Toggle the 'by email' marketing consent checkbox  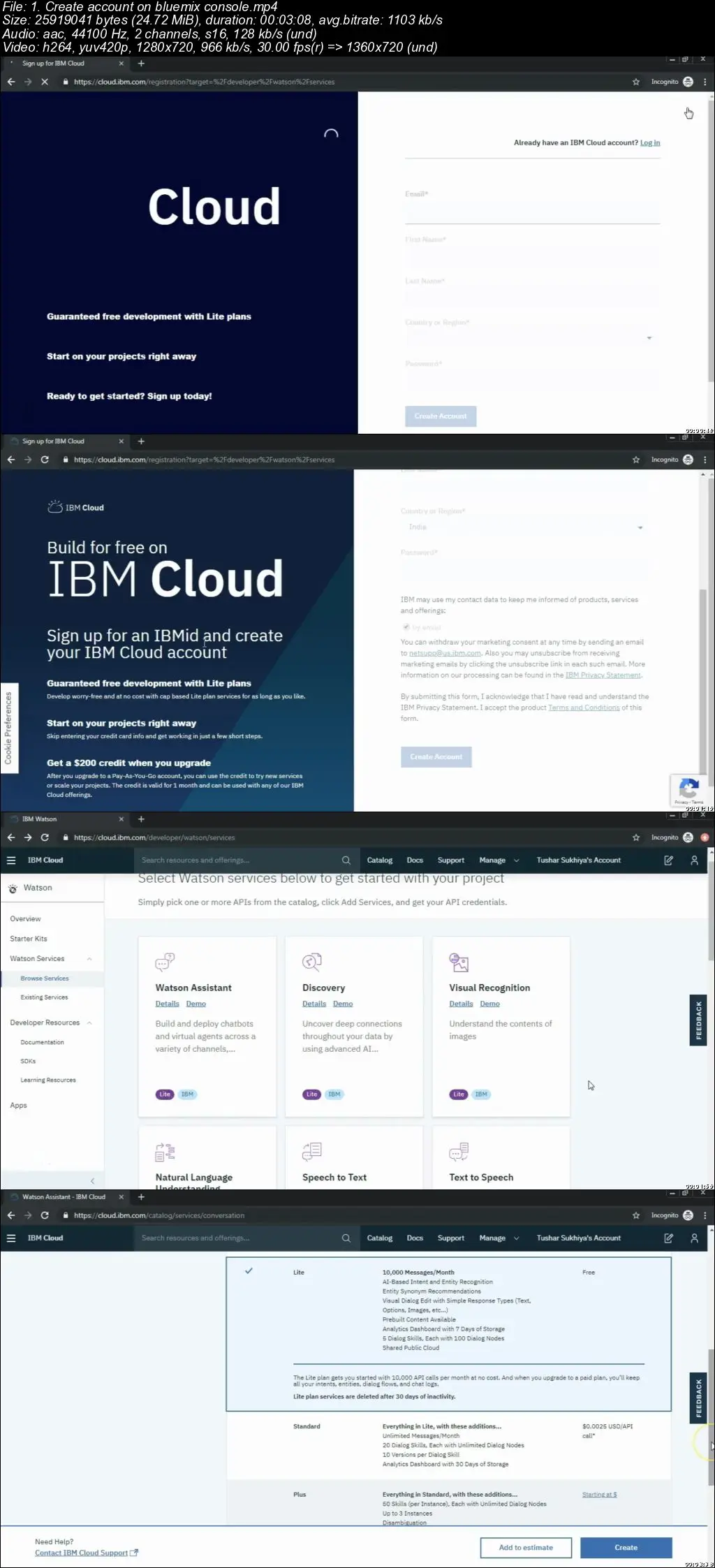[x=406, y=627]
